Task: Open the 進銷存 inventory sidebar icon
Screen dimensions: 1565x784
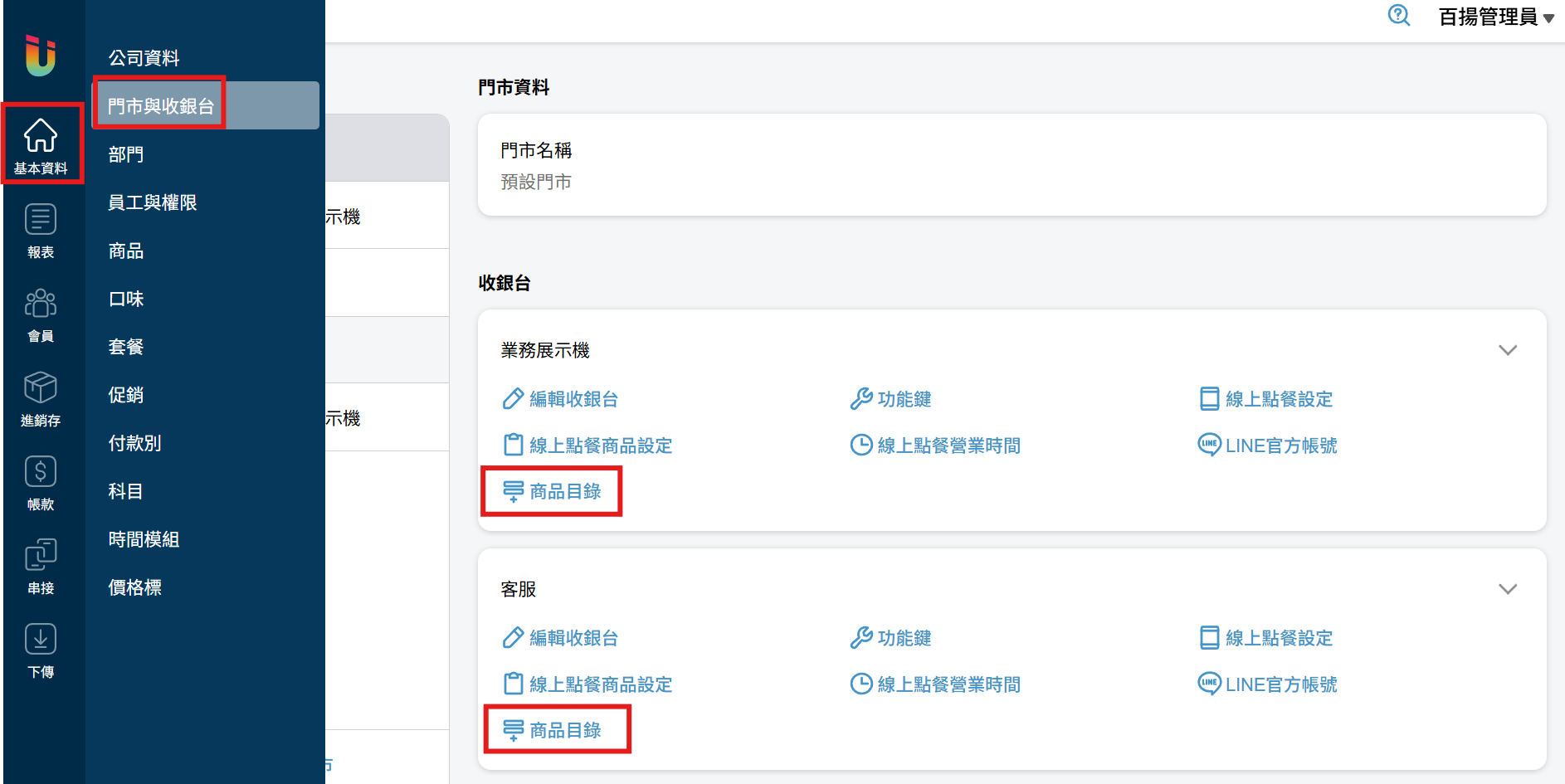Action: pyautogui.click(x=41, y=398)
